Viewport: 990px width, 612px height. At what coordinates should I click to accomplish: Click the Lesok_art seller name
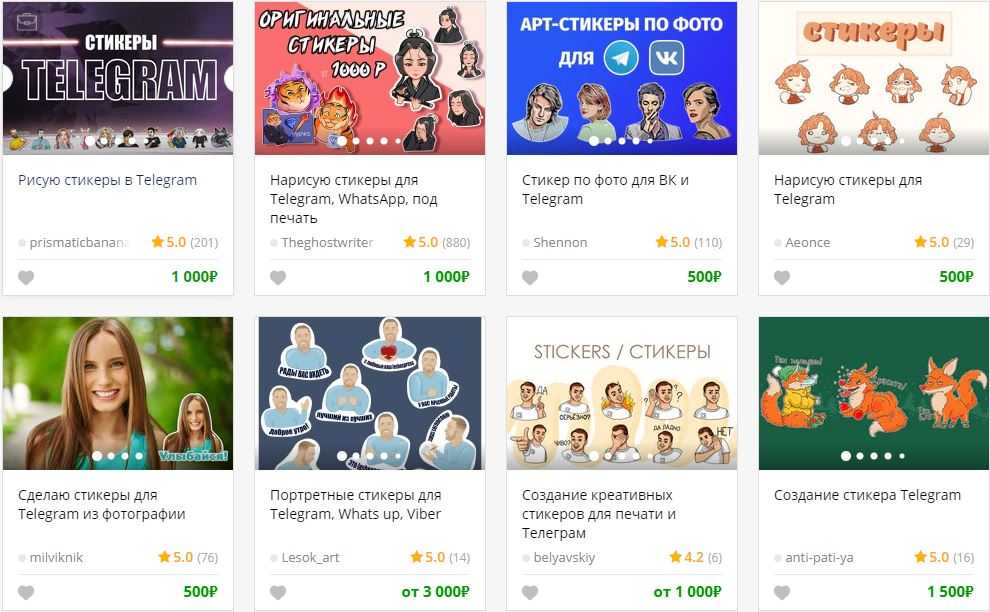pyautogui.click(x=310, y=558)
